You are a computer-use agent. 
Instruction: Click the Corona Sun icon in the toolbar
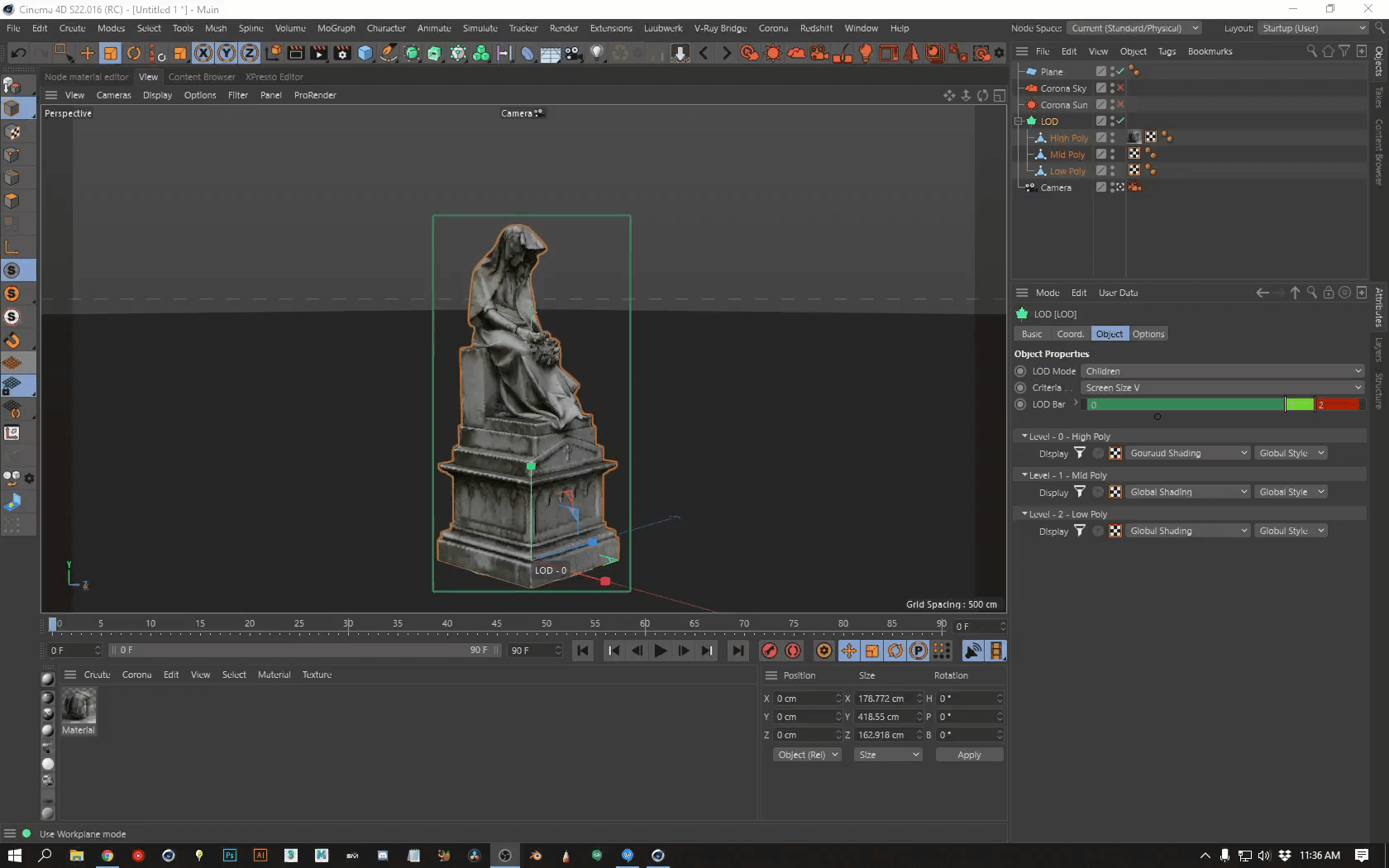click(x=773, y=53)
